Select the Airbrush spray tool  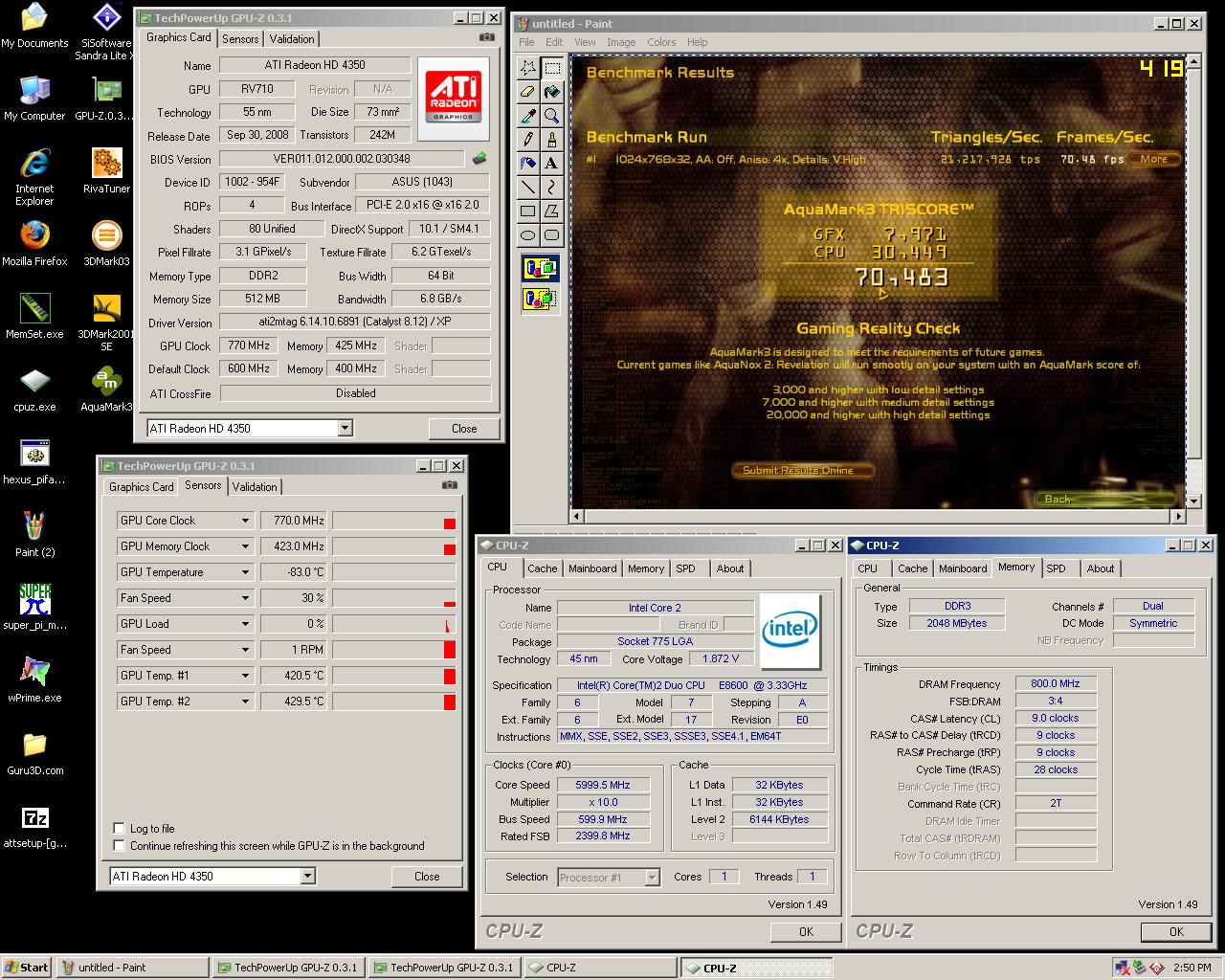click(x=527, y=164)
